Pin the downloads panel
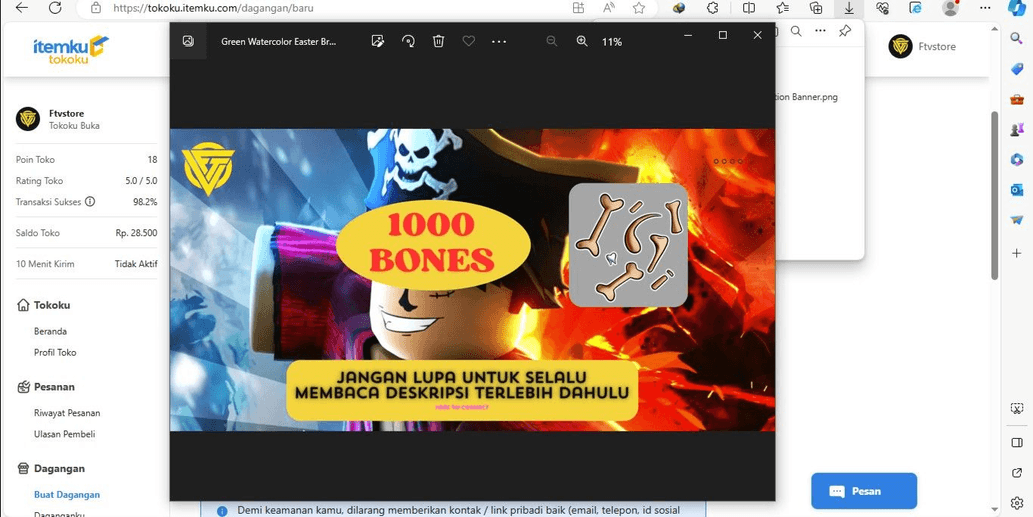 click(845, 31)
